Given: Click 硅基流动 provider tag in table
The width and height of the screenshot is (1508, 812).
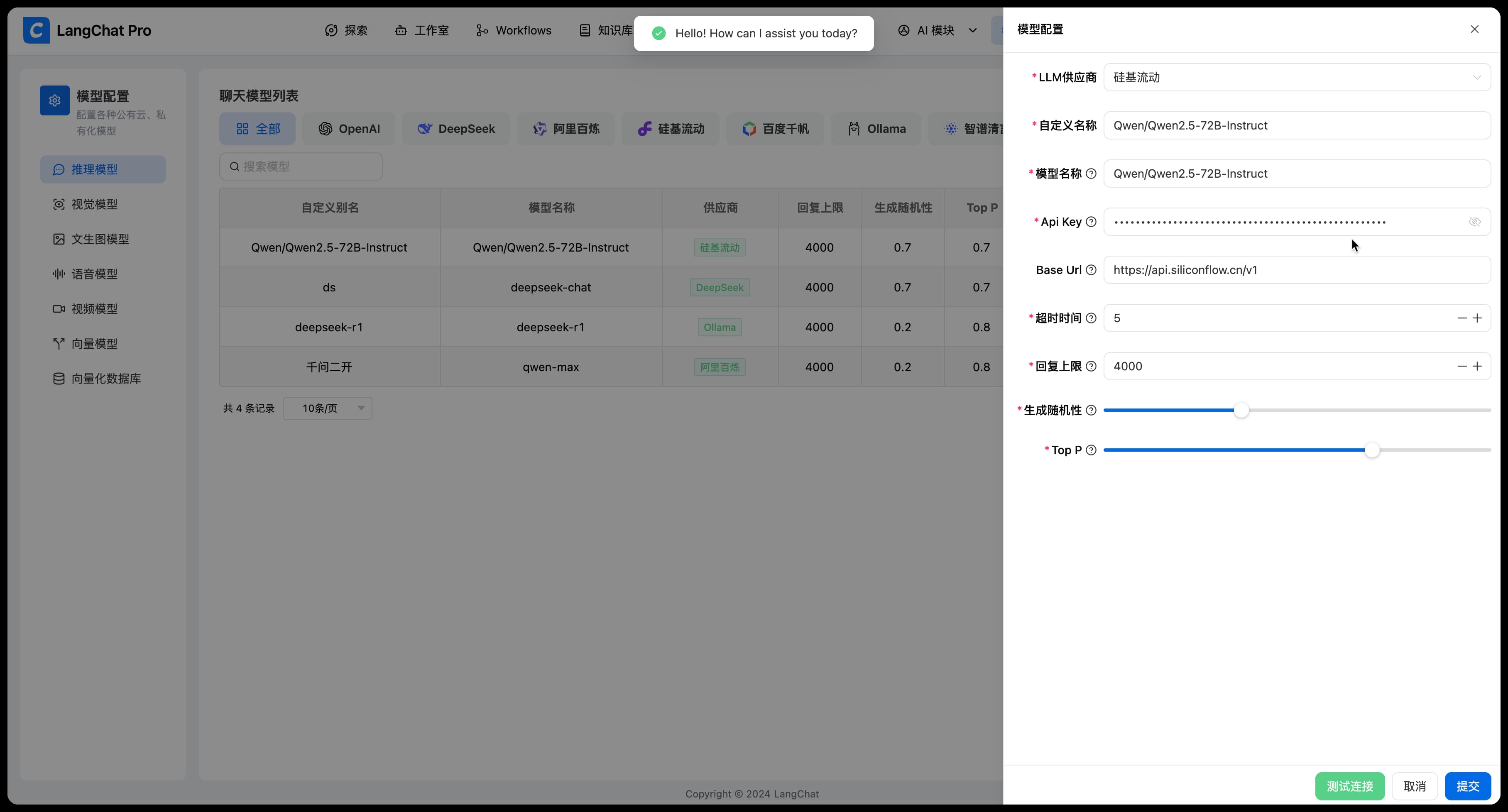Looking at the screenshot, I should [x=720, y=248].
